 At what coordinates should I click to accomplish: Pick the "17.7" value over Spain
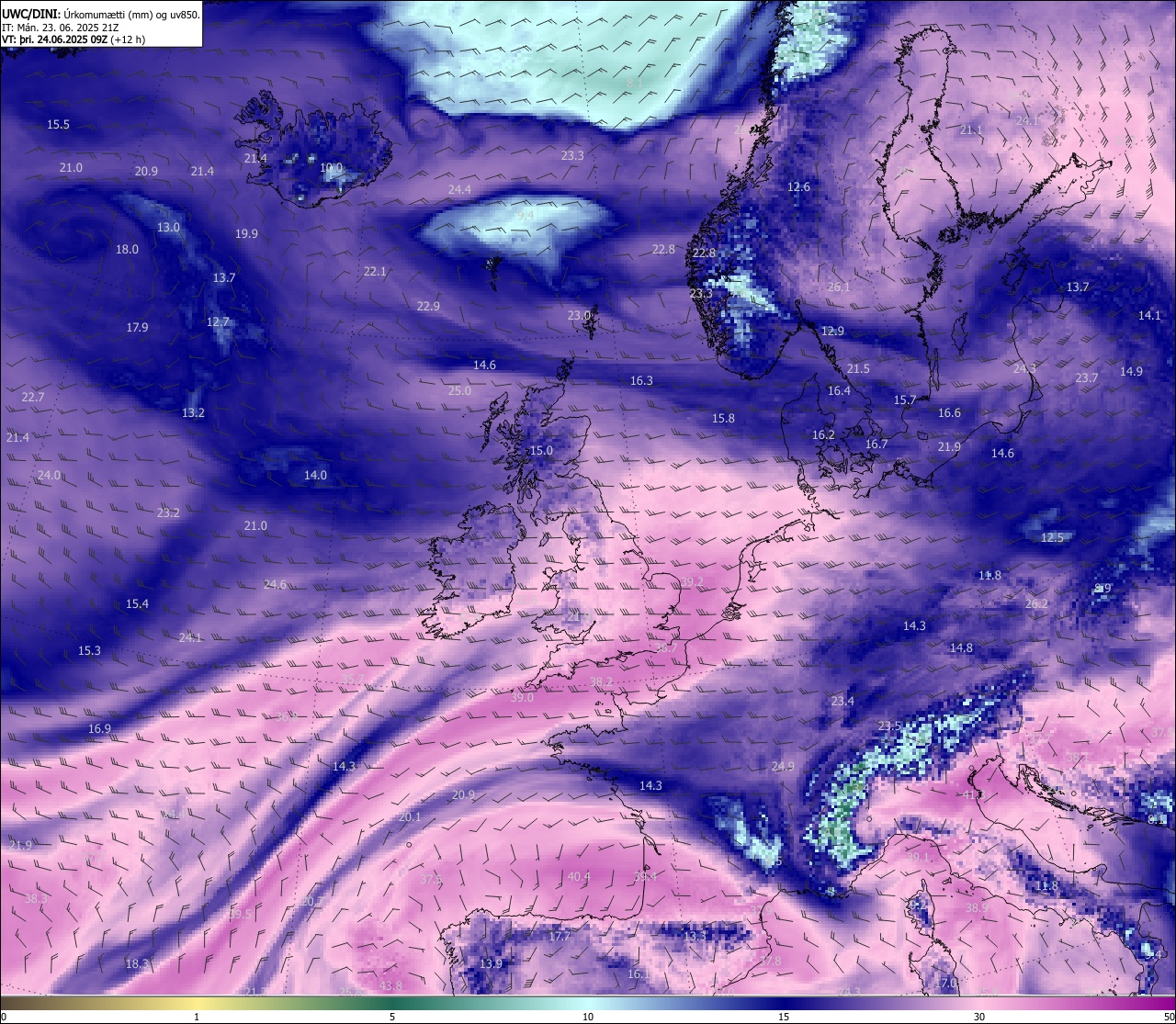[560, 936]
